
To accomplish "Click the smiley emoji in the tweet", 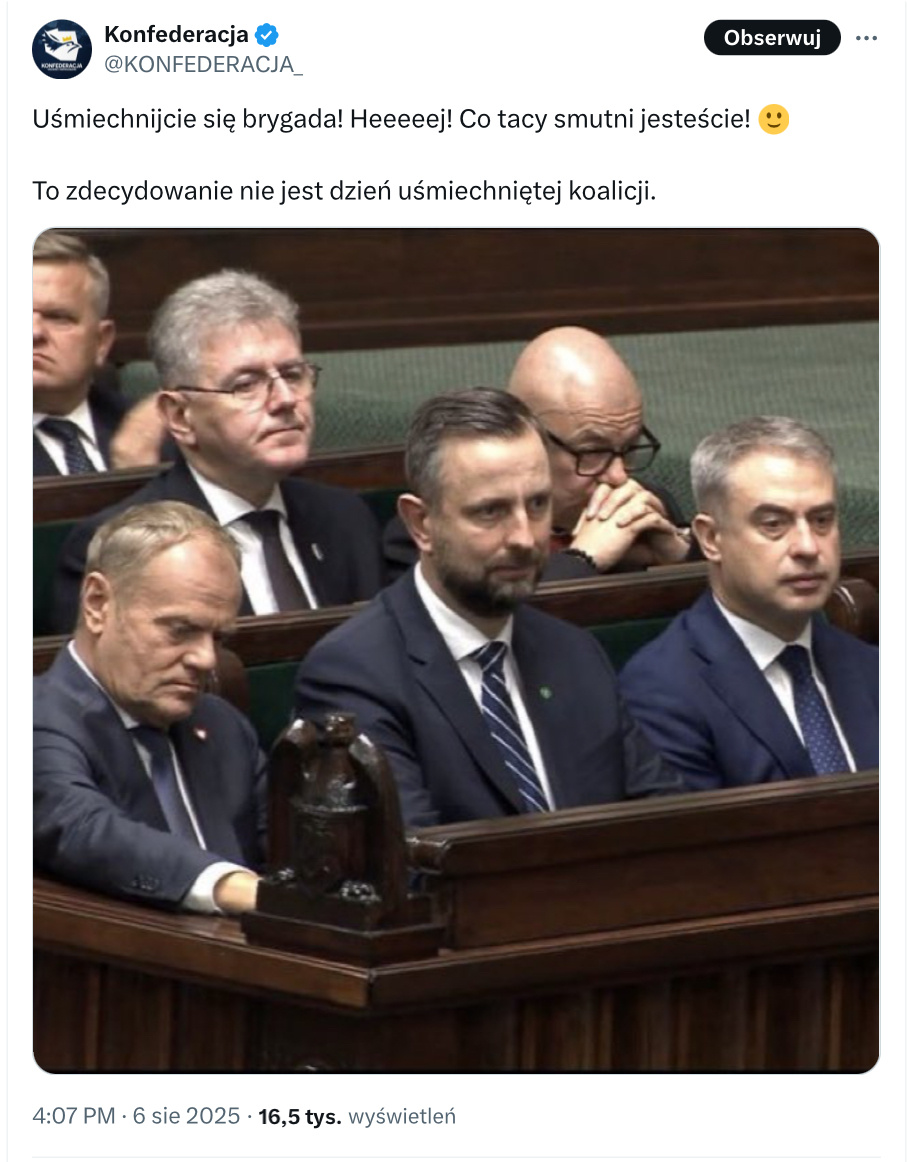I will [x=774, y=119].
